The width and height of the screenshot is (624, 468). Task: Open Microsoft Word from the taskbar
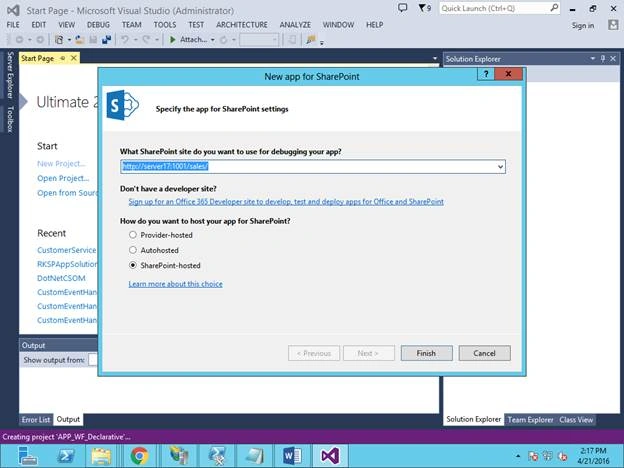click(292, 456)
